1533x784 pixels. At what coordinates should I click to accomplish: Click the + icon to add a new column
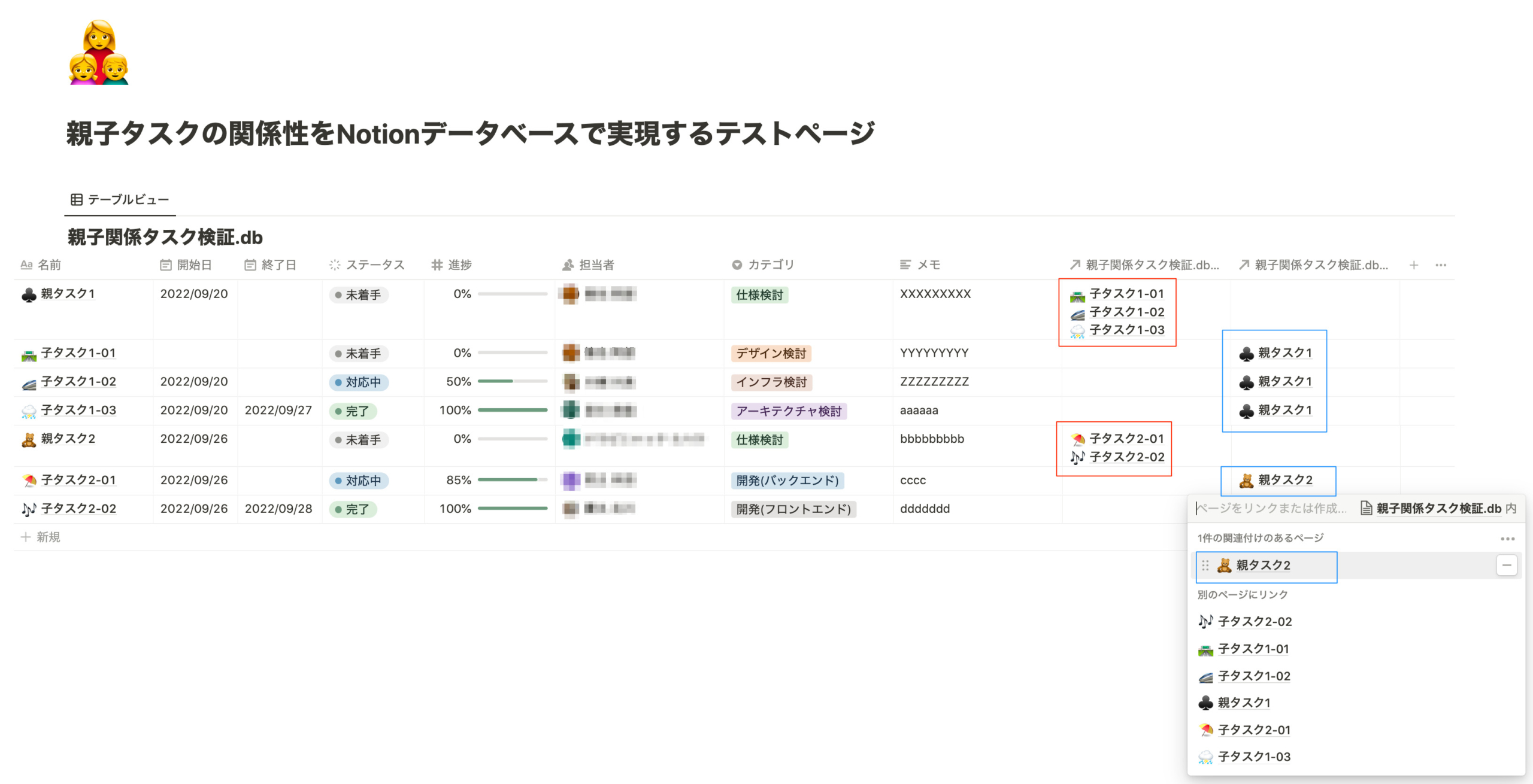tap(1413, 265)
